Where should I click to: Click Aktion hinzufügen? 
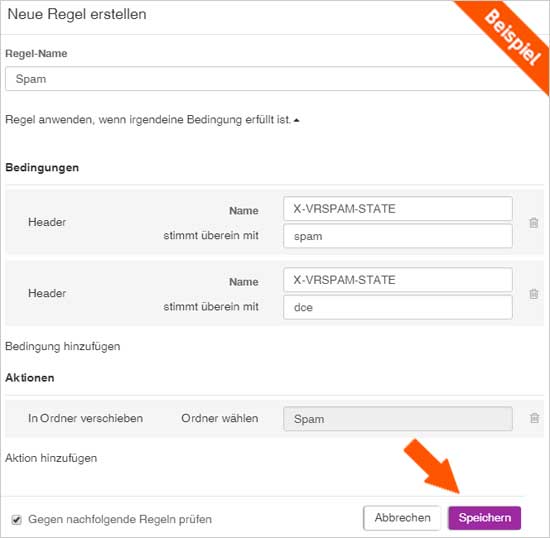pos(51,458)
